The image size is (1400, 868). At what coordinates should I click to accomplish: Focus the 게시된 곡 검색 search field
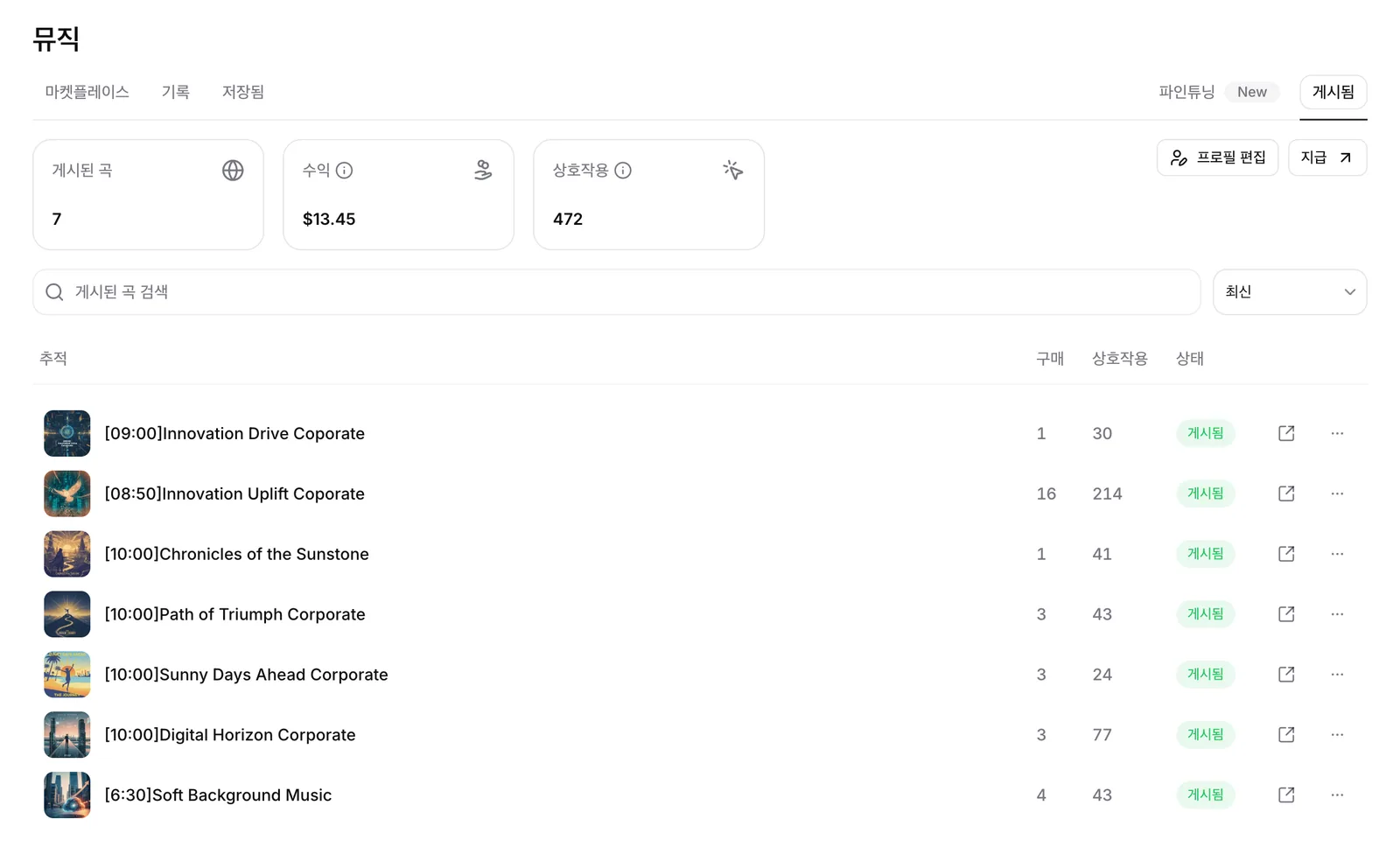[x=617, y=292]
